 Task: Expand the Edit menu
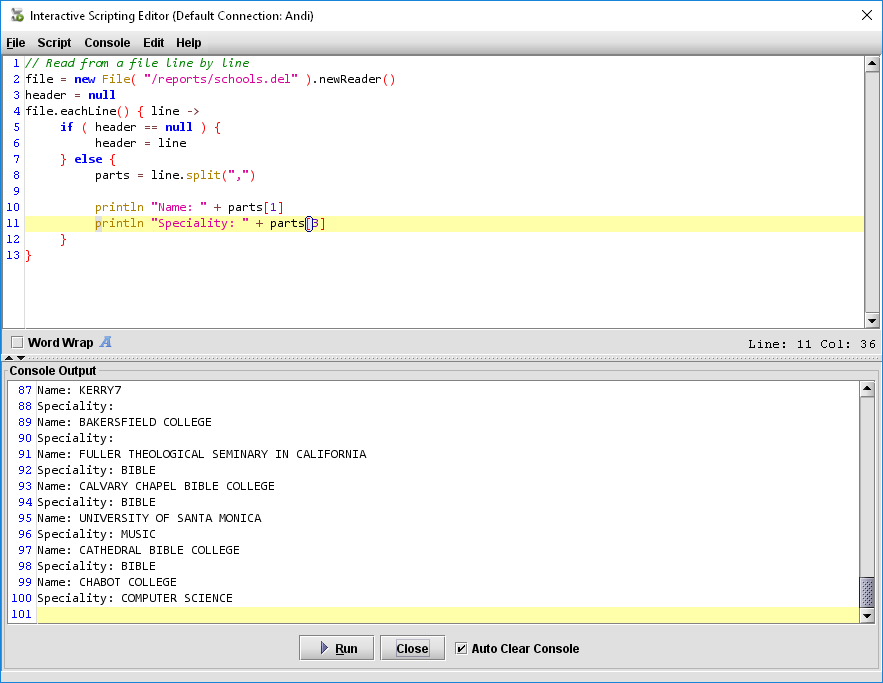(x=153, y=43)
